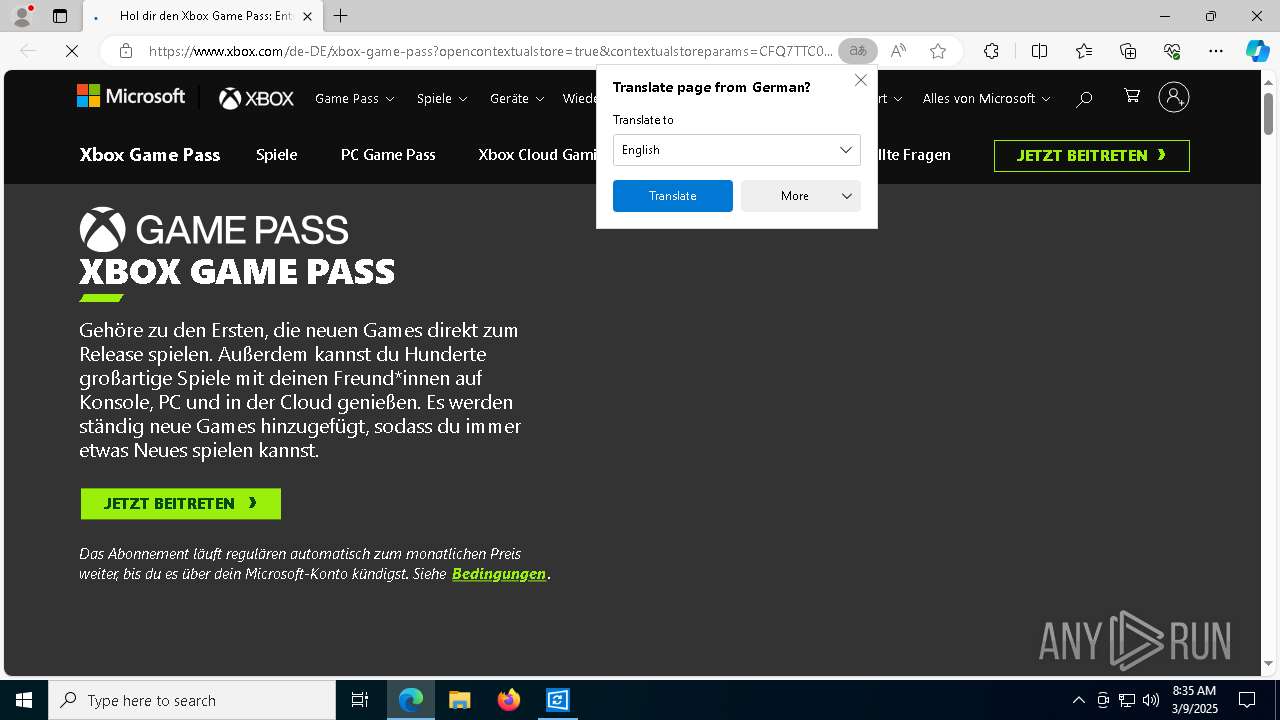The width and height of the screenshot is (1280, 720).
Task: Expand the Spiele header menu
Action: [x=442, y=98]
